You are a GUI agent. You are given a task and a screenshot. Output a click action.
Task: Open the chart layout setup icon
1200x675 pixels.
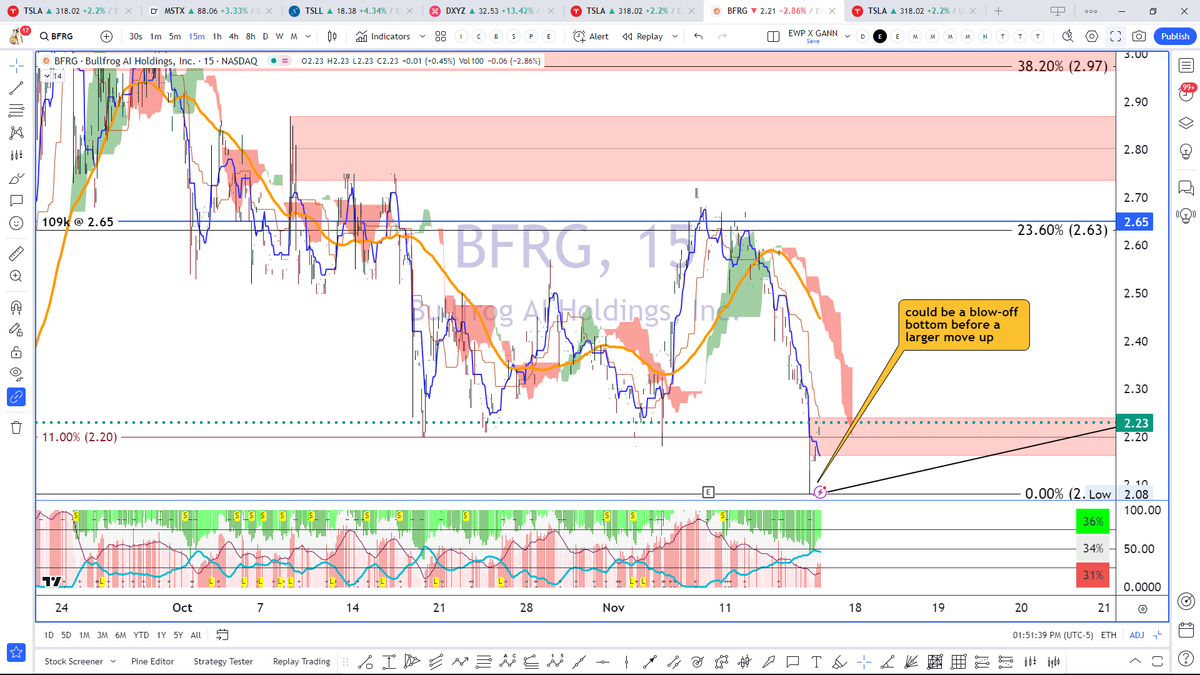(773, 36)
